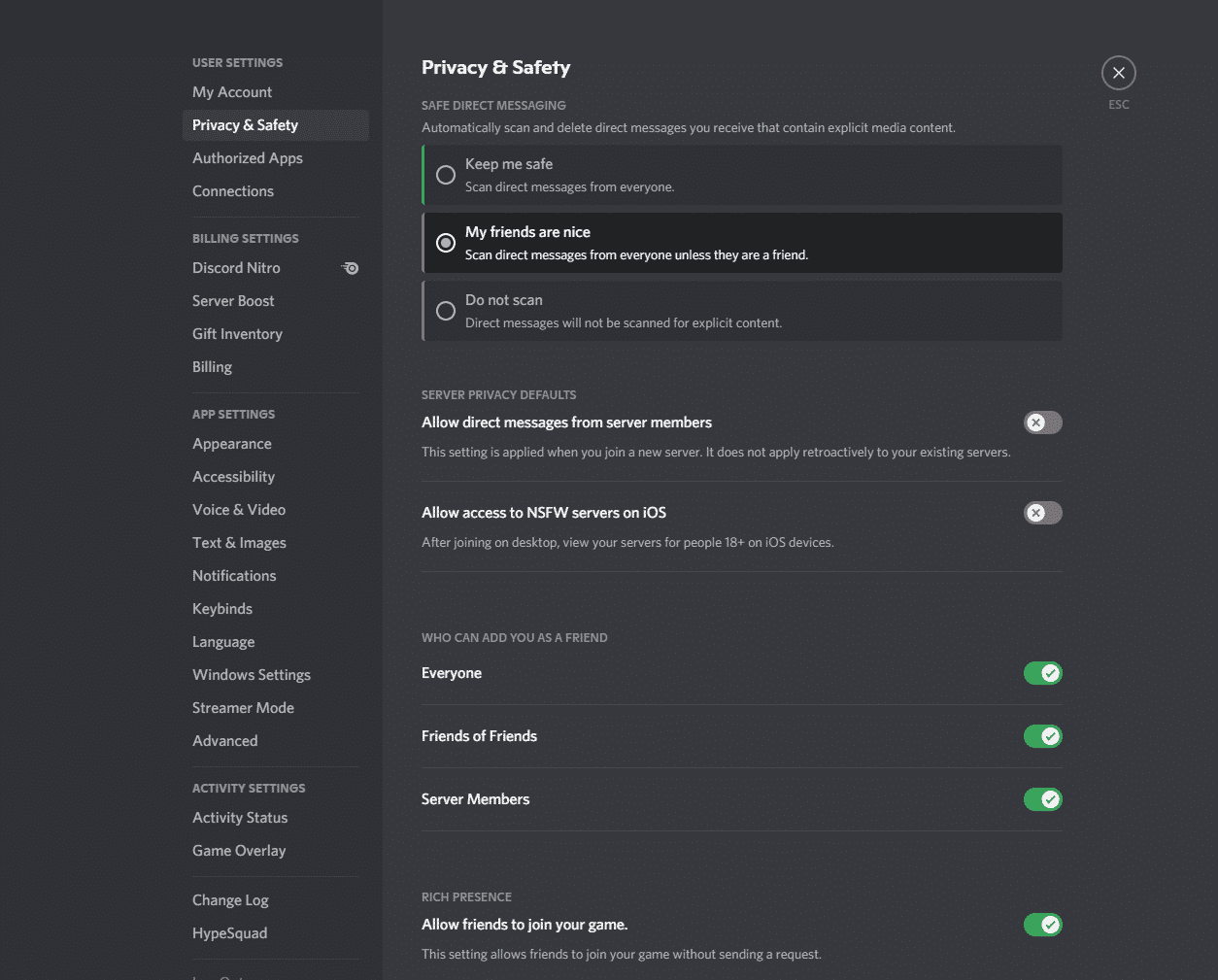Enable direct messages from server members toggle
This screenshot has height=980, width=1218.
(x=1043, y=422)
